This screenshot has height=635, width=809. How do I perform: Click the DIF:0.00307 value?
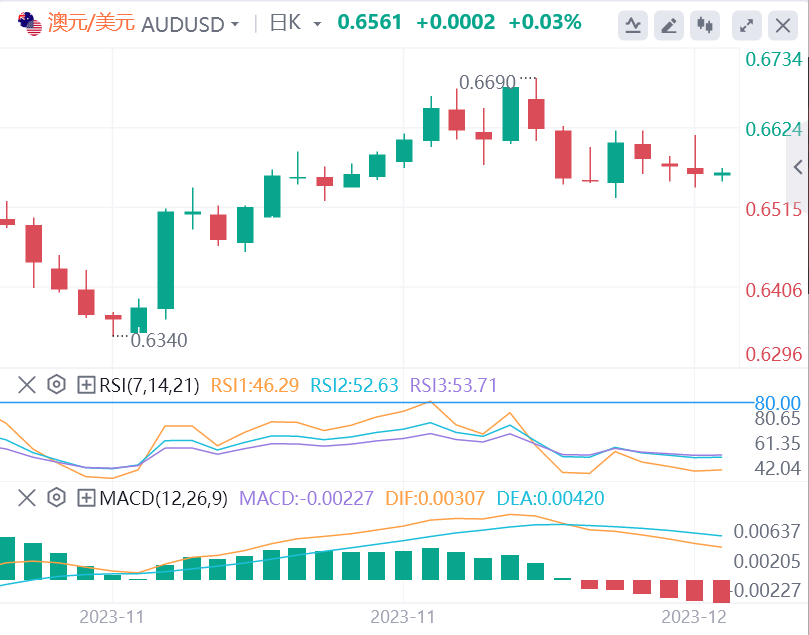click(435, 498)
